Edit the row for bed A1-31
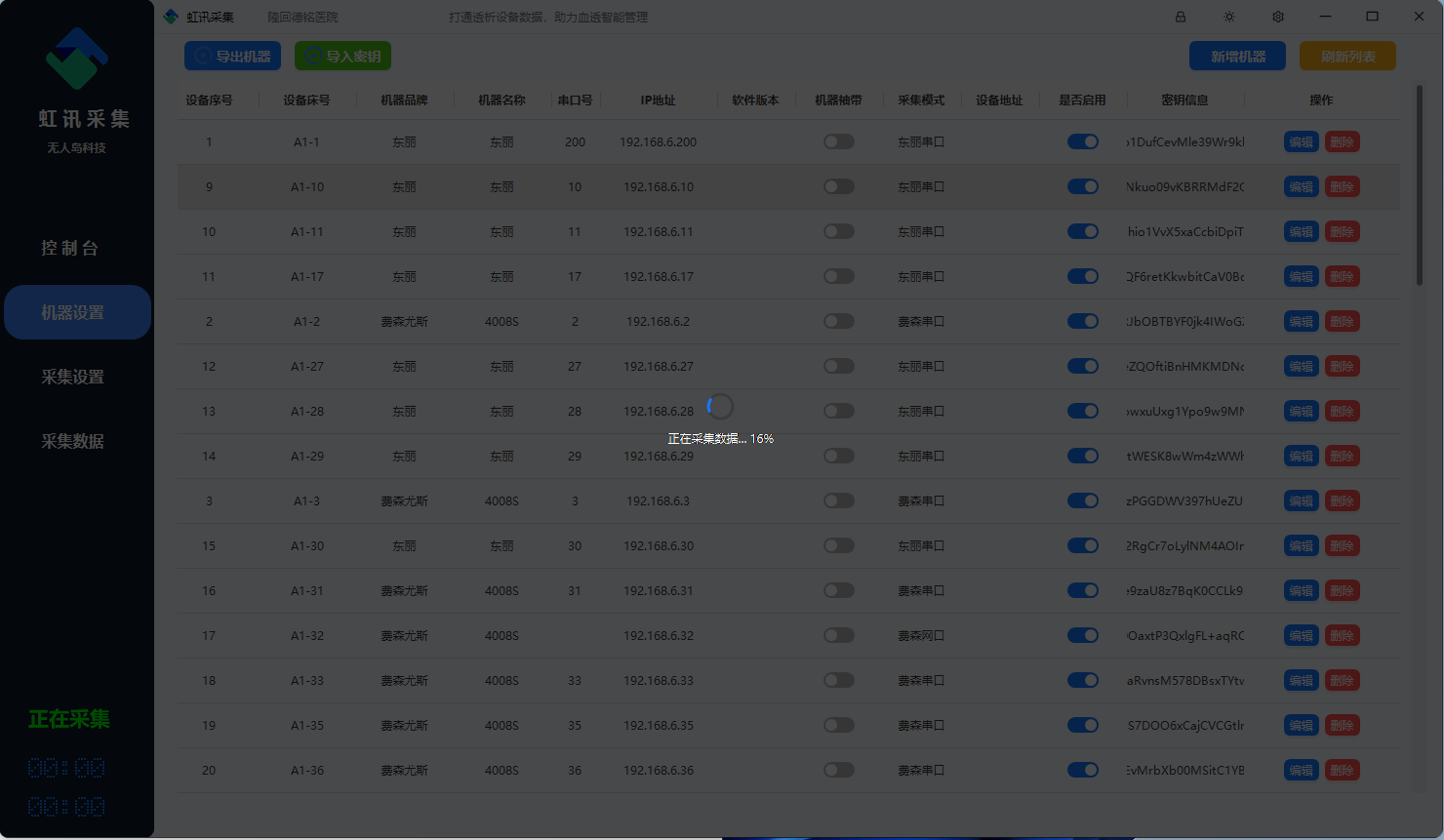 1302,590
